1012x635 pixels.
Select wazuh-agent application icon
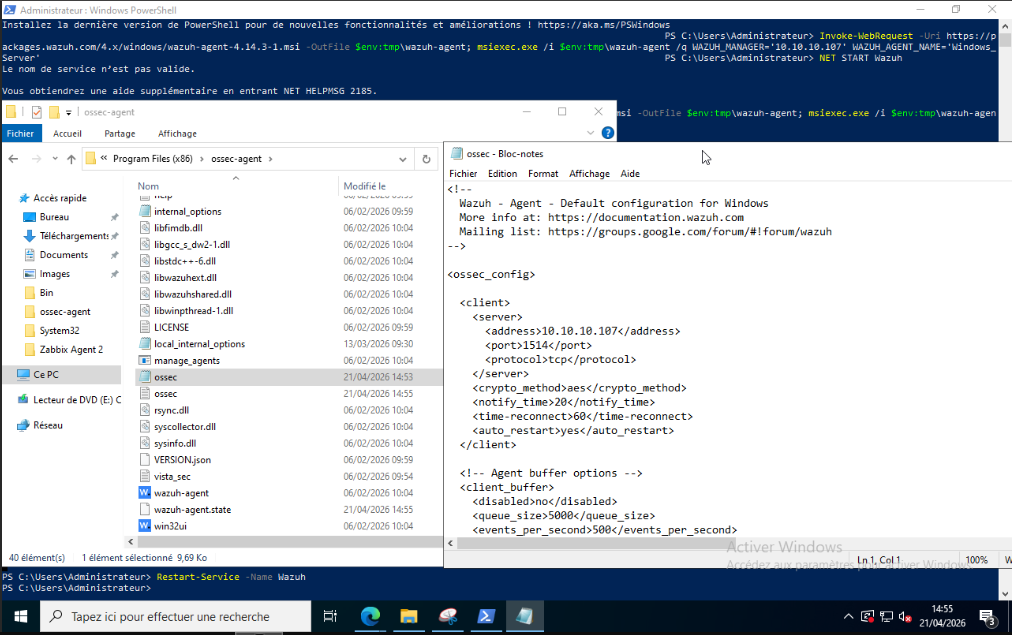(x=145, y=493)
